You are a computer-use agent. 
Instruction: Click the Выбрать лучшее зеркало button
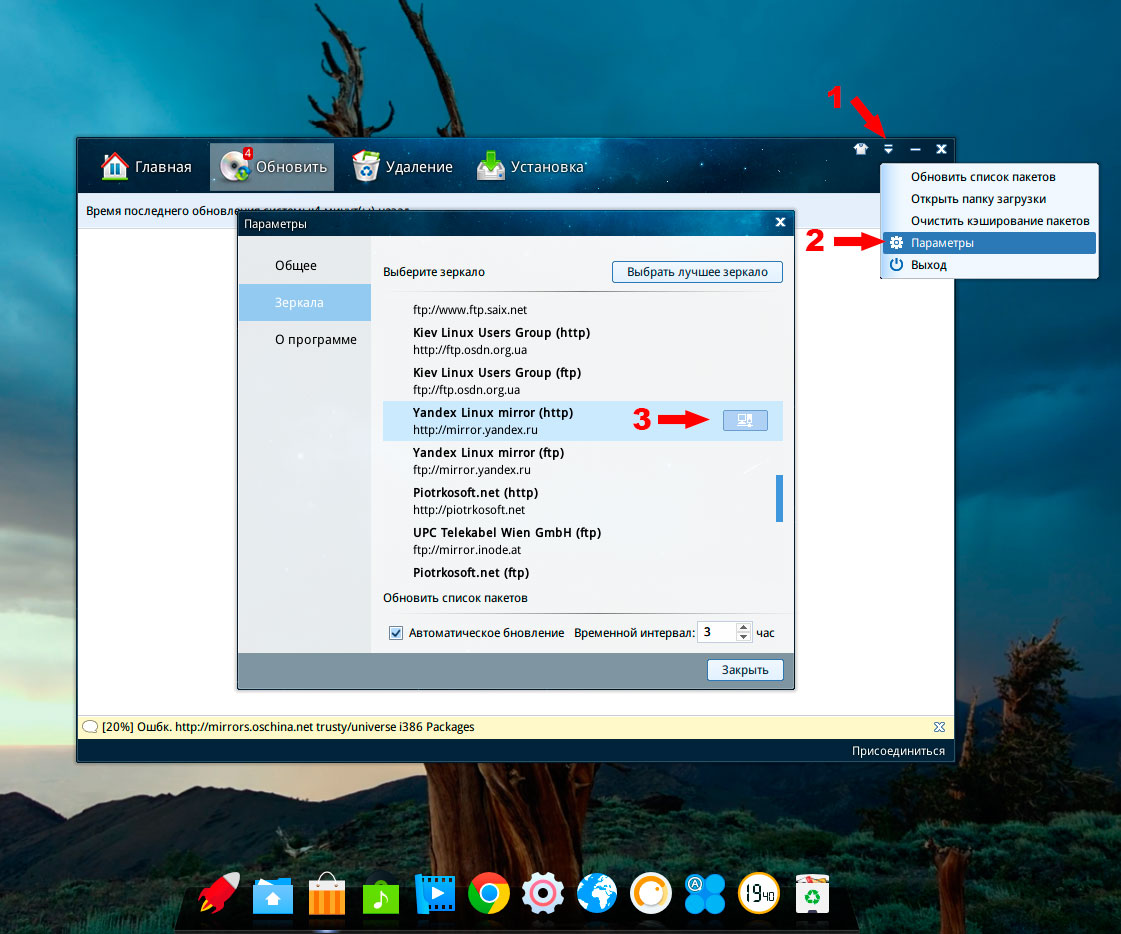pyautogui.click(x=697, y=272)
